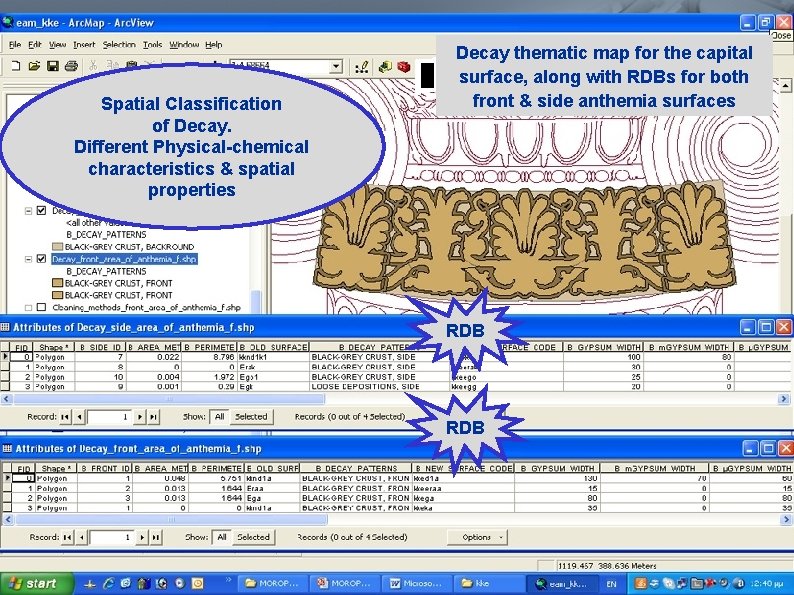Image resolution: width=794 pixels, height=595 pixels.
Task: Show Selected records in front anthemia table
Action: pyautogui.click(x=253, y=537)
